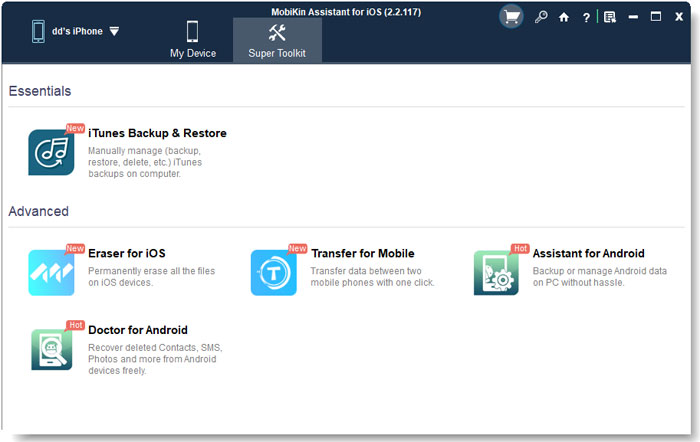Open the key registration icon

point(541,17)
